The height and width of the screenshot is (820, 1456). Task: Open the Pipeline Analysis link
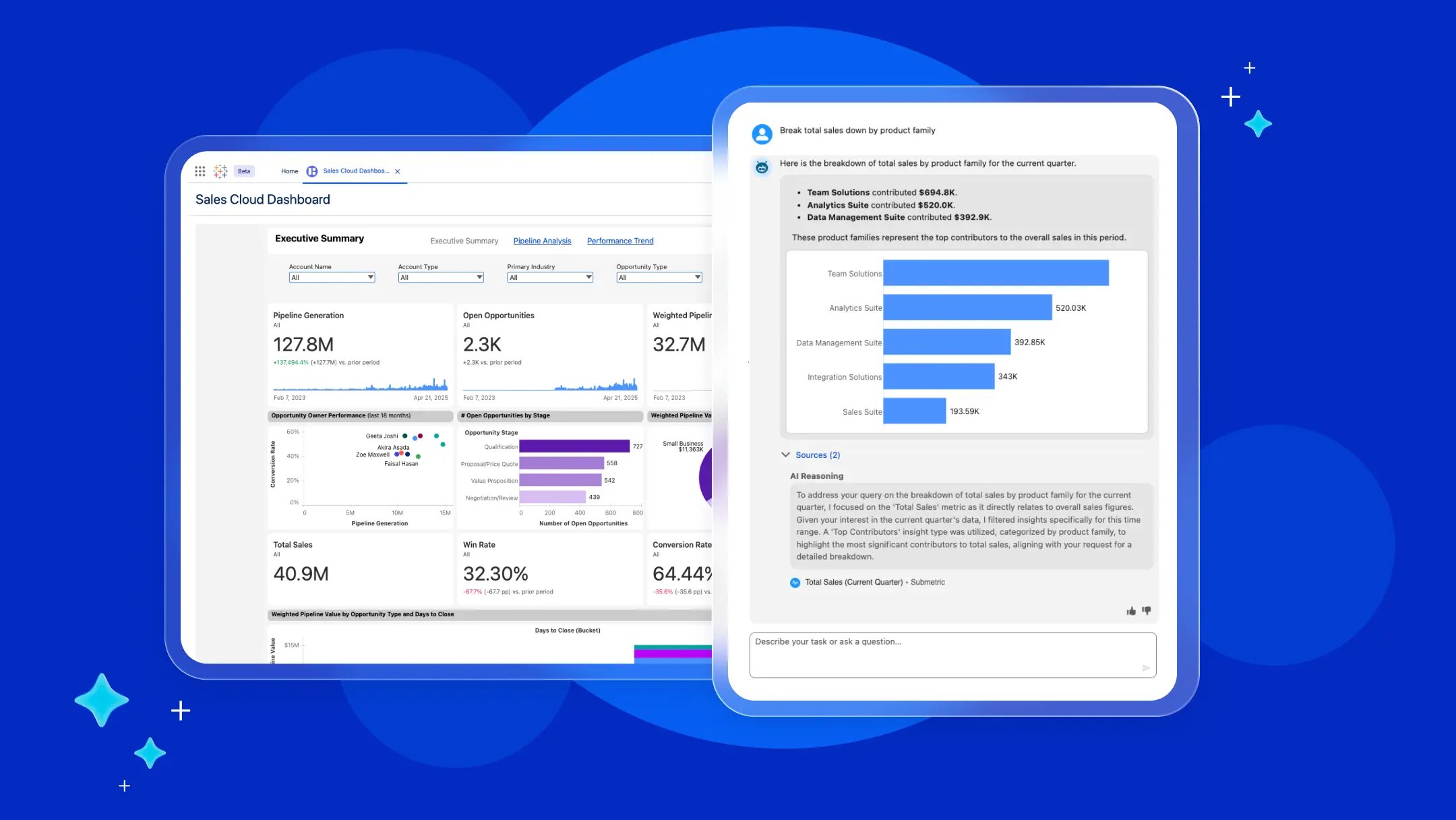click(x=542, y=241)
